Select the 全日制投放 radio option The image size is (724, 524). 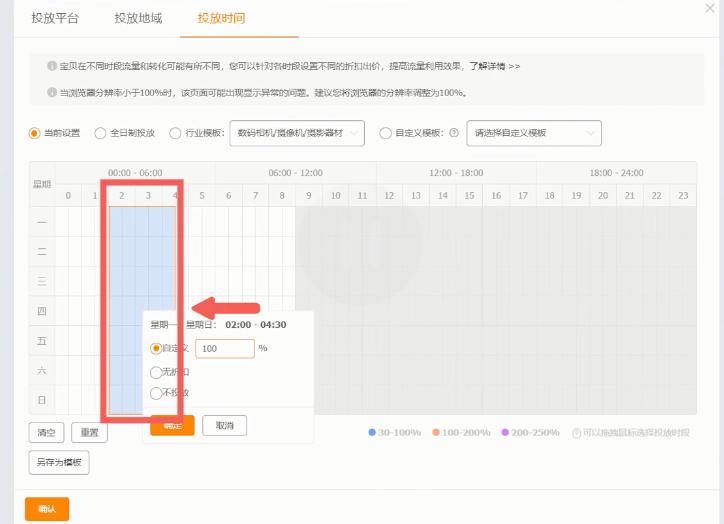pyautogui.click(x=100, y=133)
